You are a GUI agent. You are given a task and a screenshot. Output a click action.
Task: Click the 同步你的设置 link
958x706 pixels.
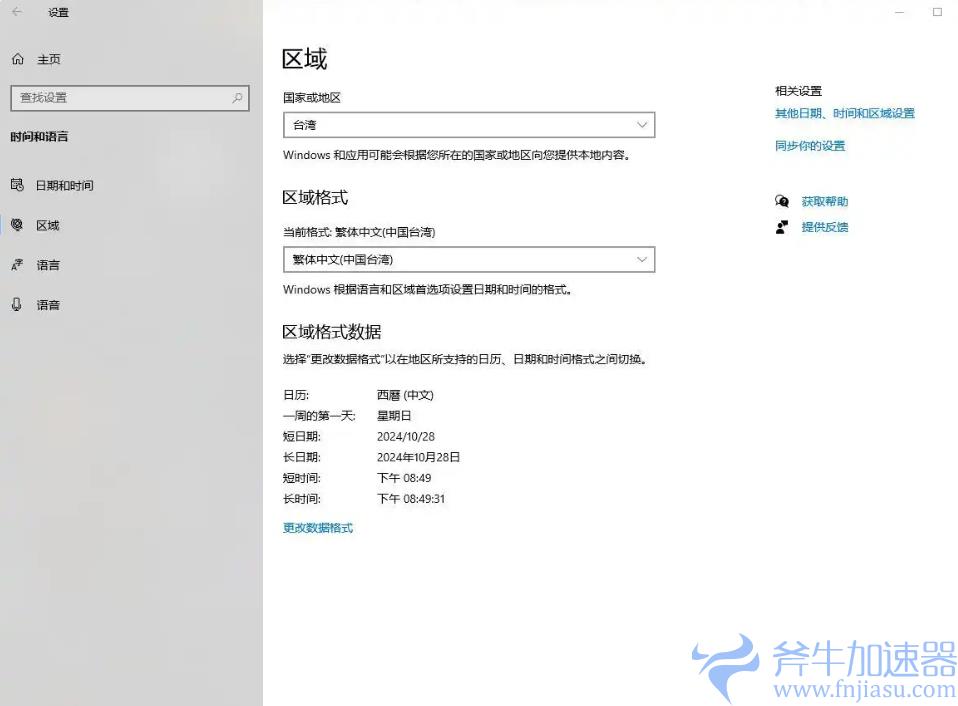(x=809, y=146)
